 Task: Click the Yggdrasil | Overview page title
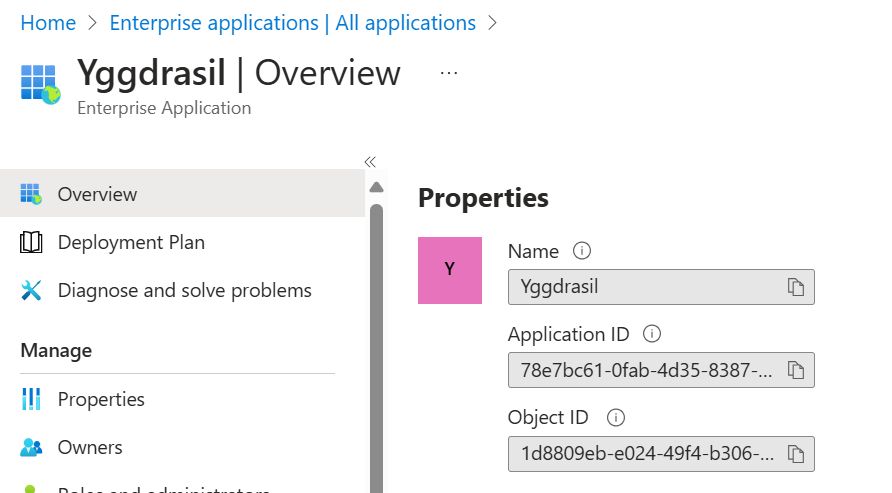(x=239, y=73)
